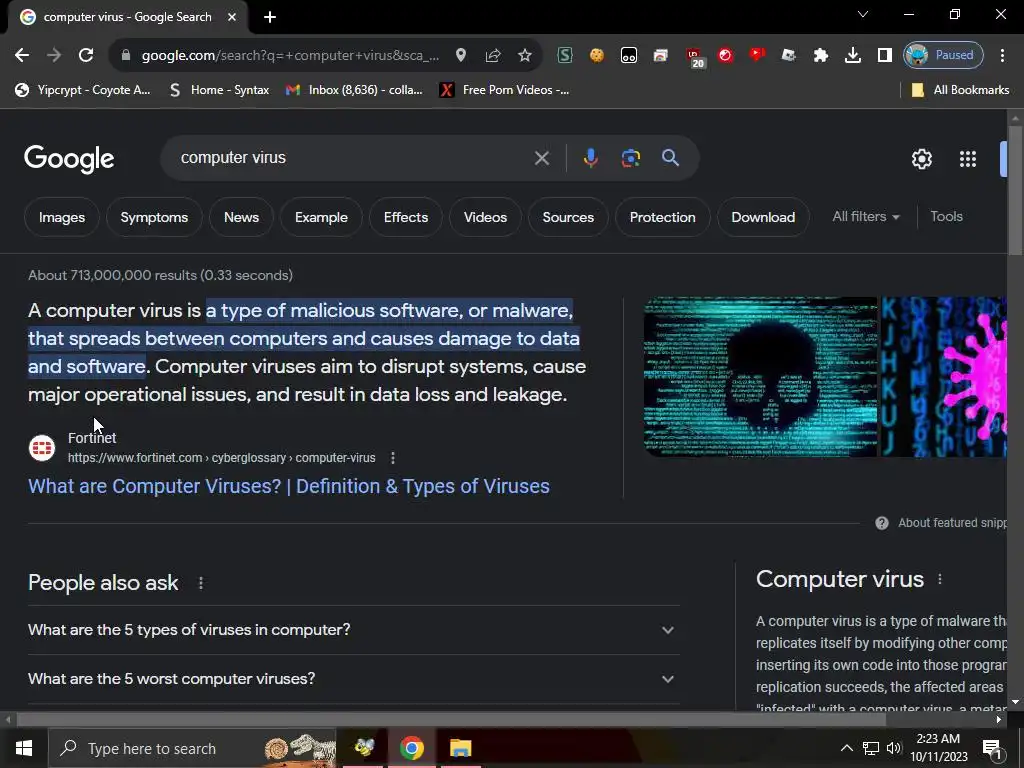This screenshot has height=768, width=1024.
Task: Expand 5 worst computer viruses question
Action: [354, 679]
